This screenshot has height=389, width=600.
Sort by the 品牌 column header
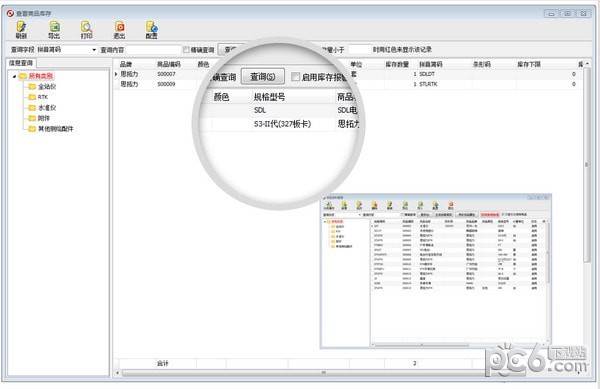[x=126, y=64]
